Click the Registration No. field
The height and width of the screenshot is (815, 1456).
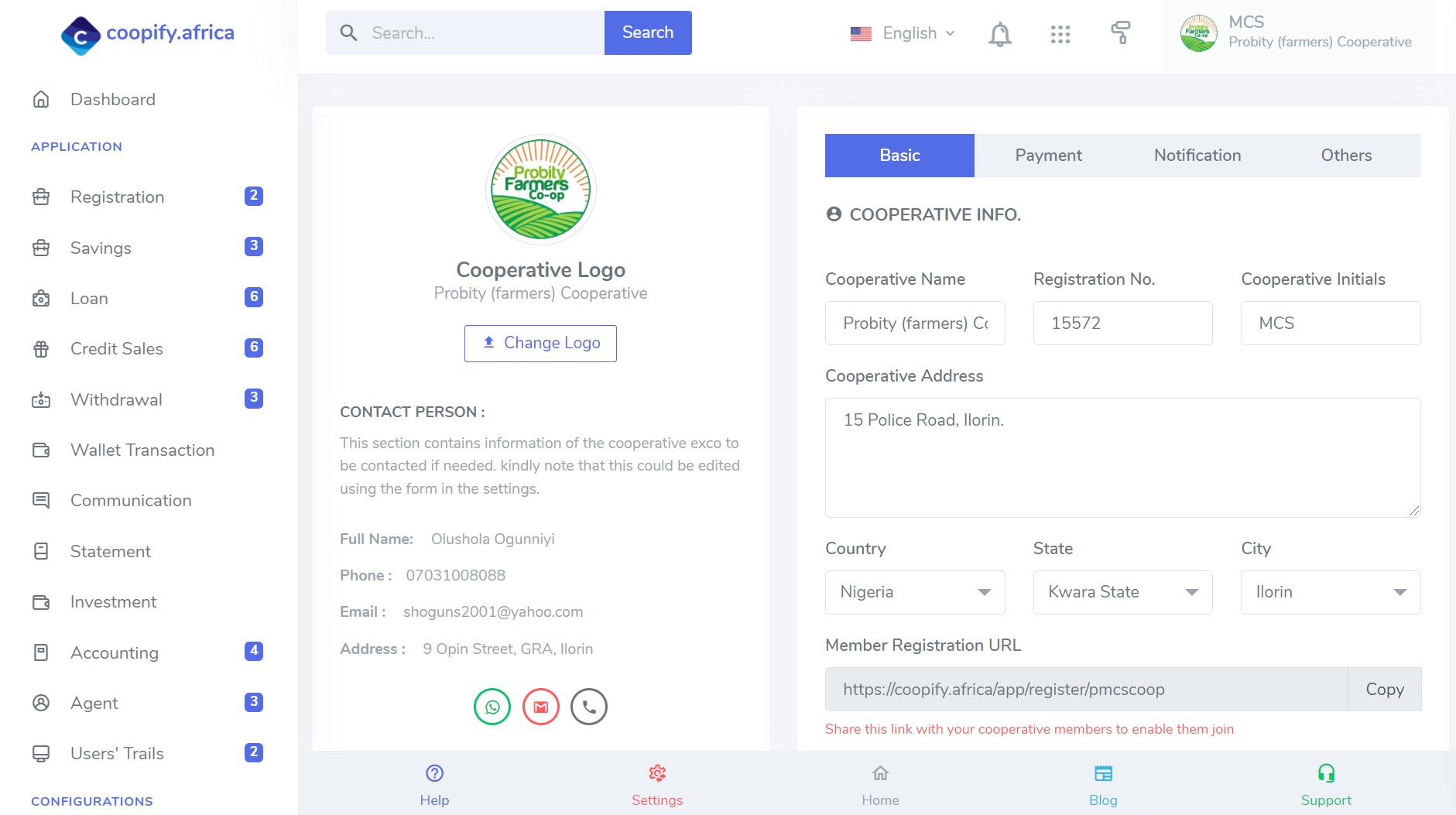pos(1122,323)
